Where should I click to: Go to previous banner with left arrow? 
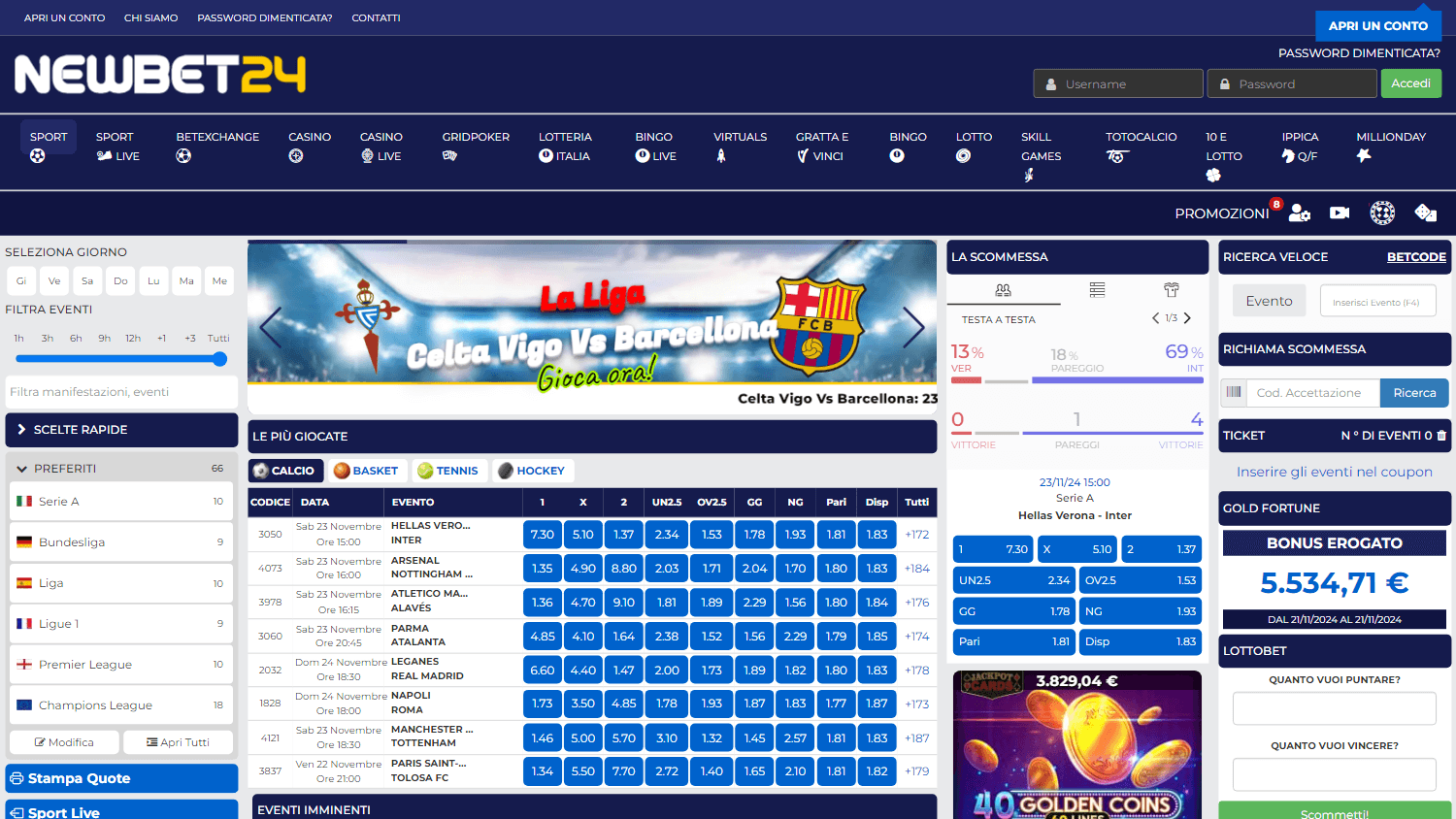pyautogui.click(x=271, y=327)
